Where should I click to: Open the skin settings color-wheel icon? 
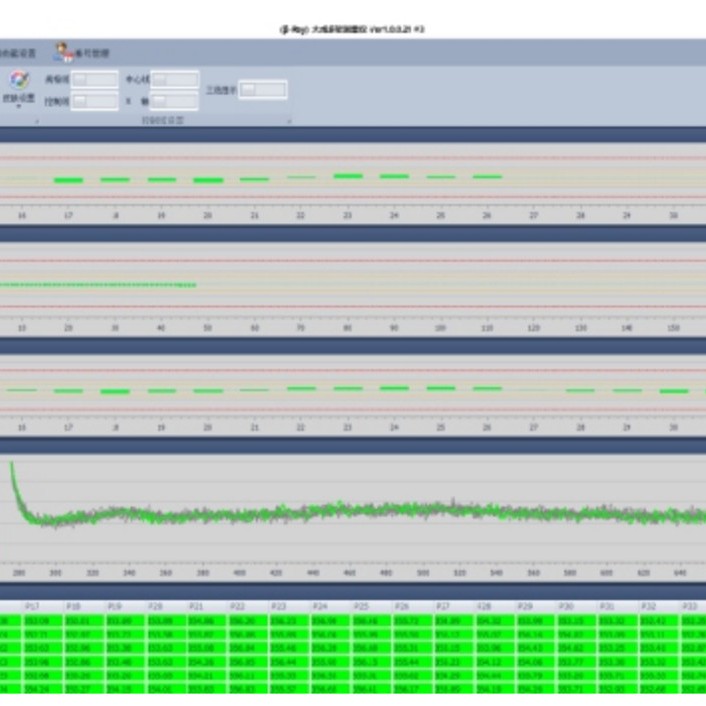(x=19, y=81)
